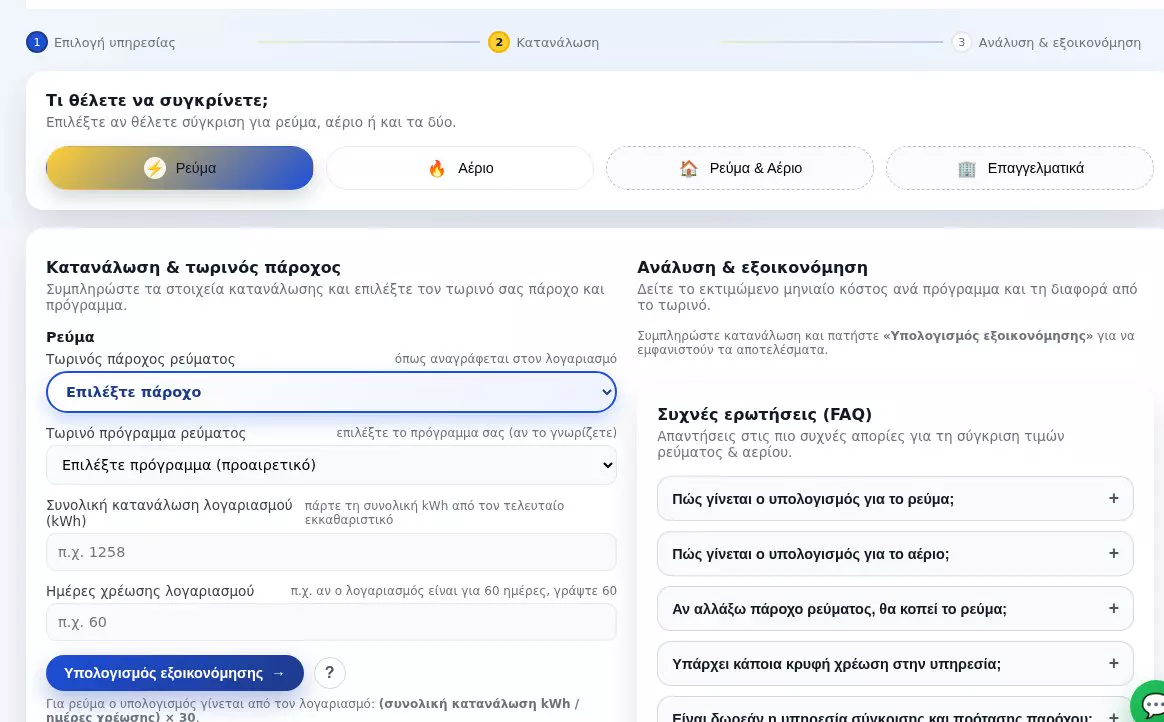Screen dimensions: 1164x722
Task: Click the lightning bolt icon on Ρεύμα
Action: 154,168
